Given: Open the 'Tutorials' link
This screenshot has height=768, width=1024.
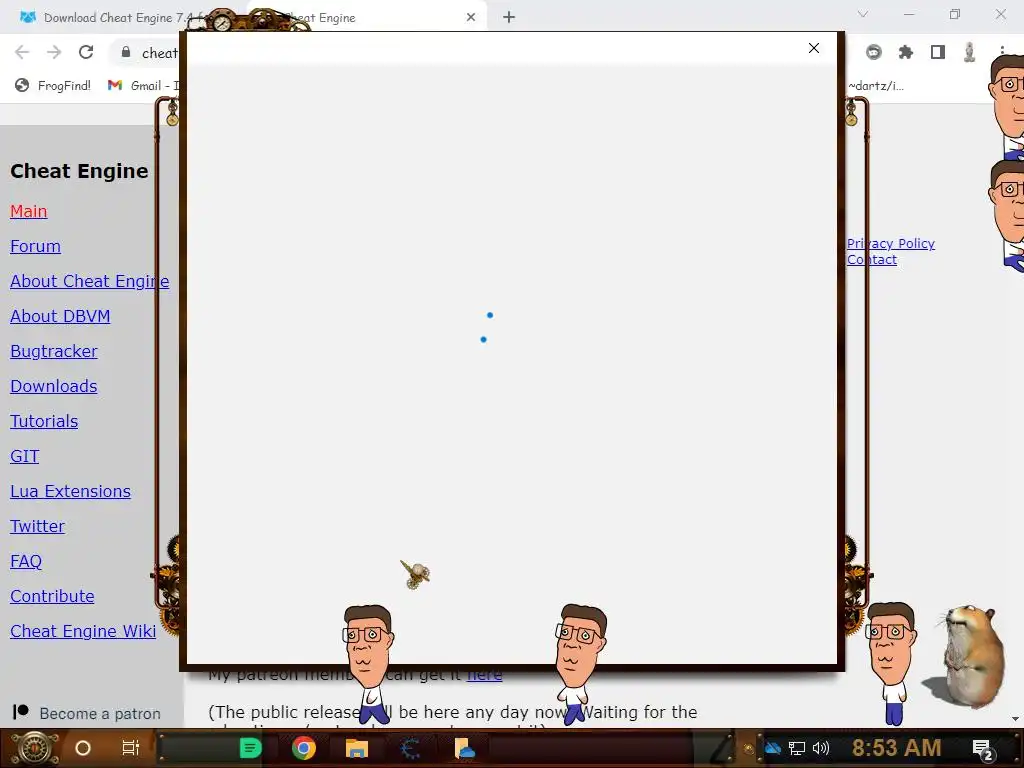Looking at the screenshot, I should 44,421.
